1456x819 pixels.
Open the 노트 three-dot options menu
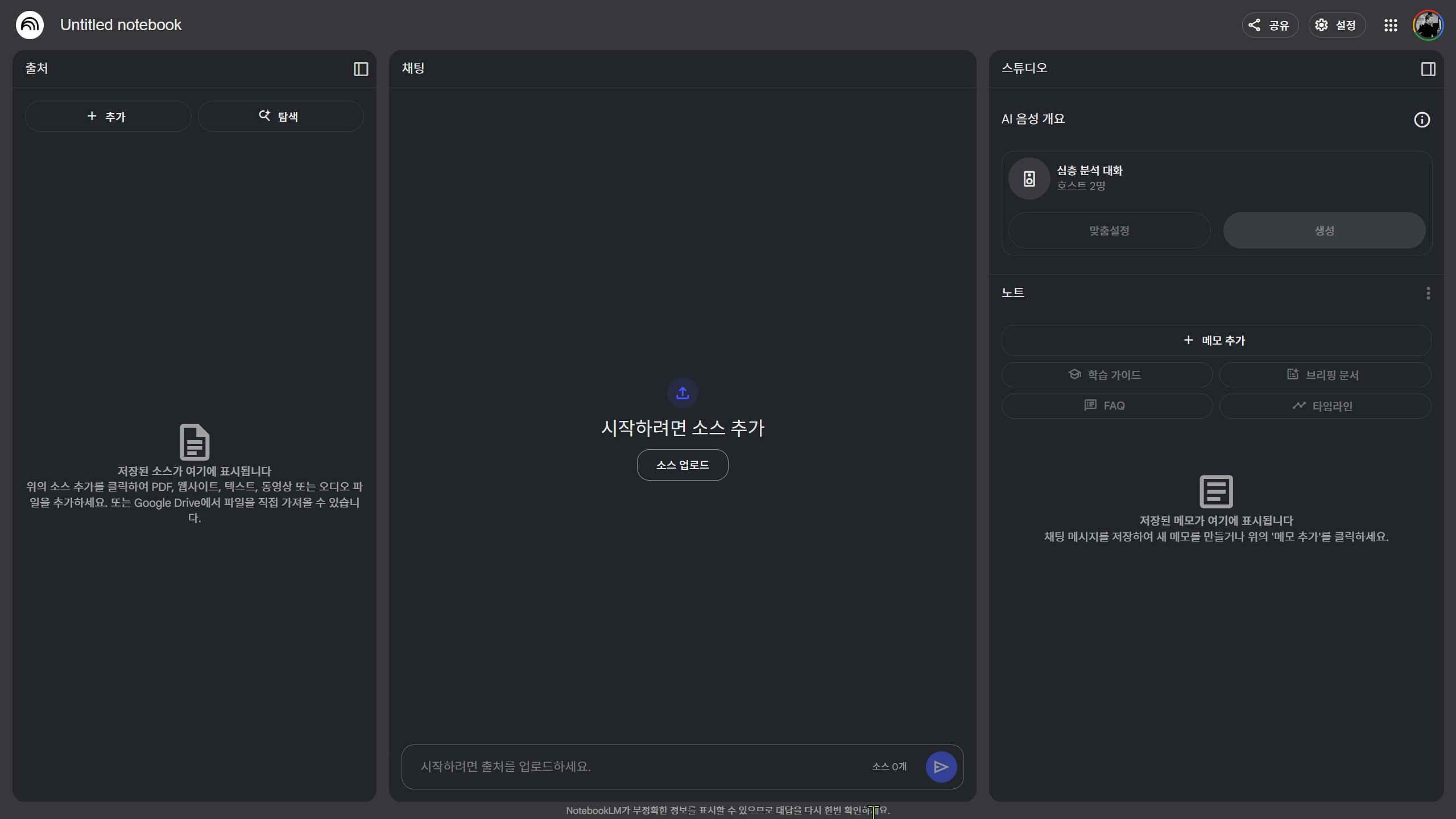(1428, 293)
